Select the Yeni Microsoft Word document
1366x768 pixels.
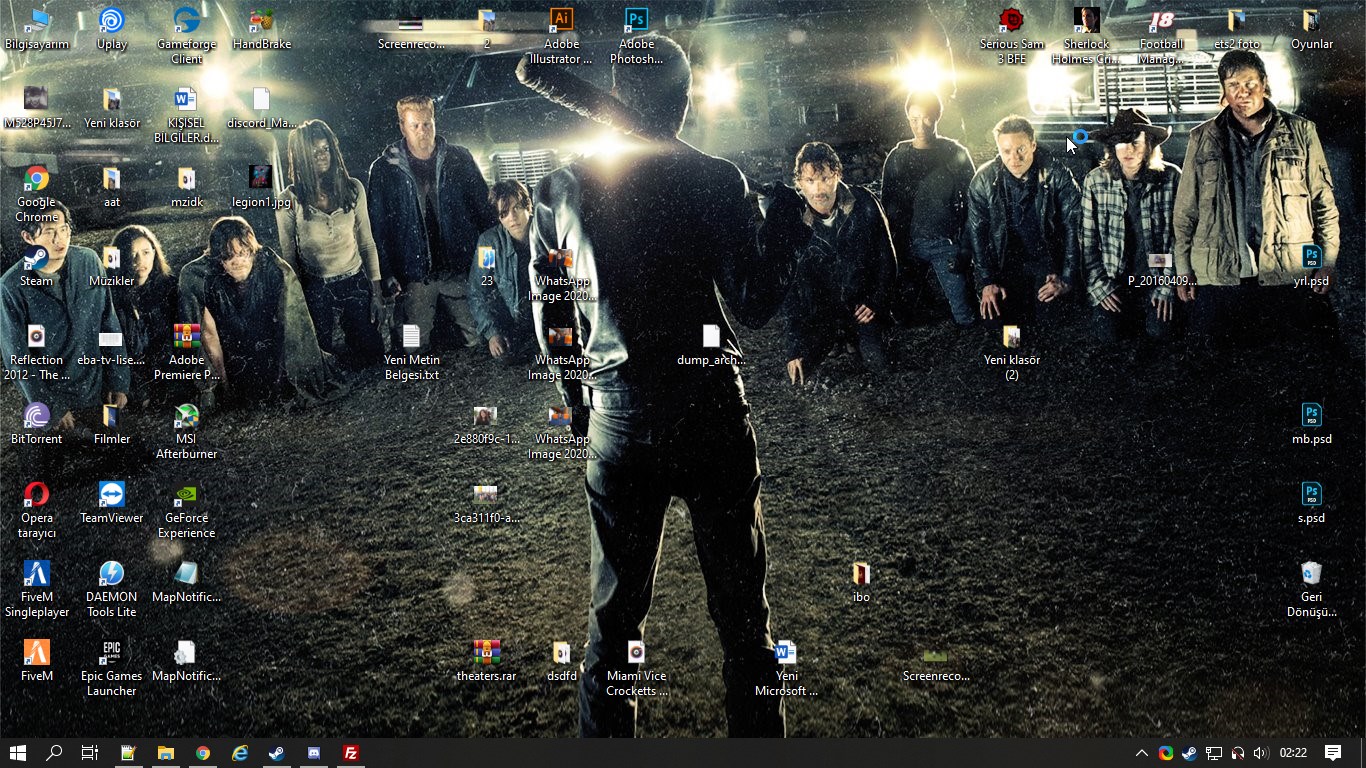tap(786, 668)
